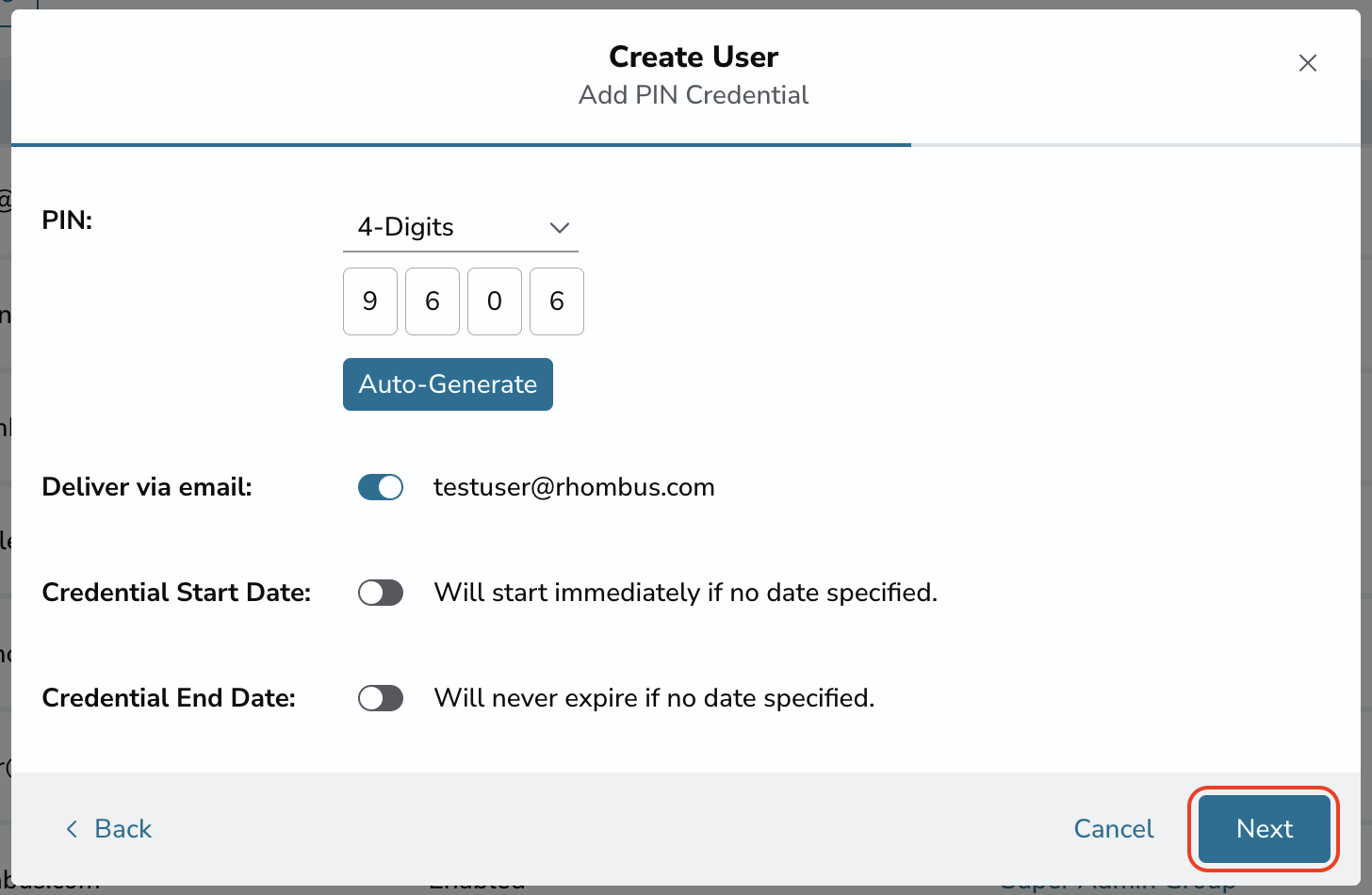This screenshot has height=895, width=1372.
Task: Click "Will never expire if no date specified." text
Action: 654,698
